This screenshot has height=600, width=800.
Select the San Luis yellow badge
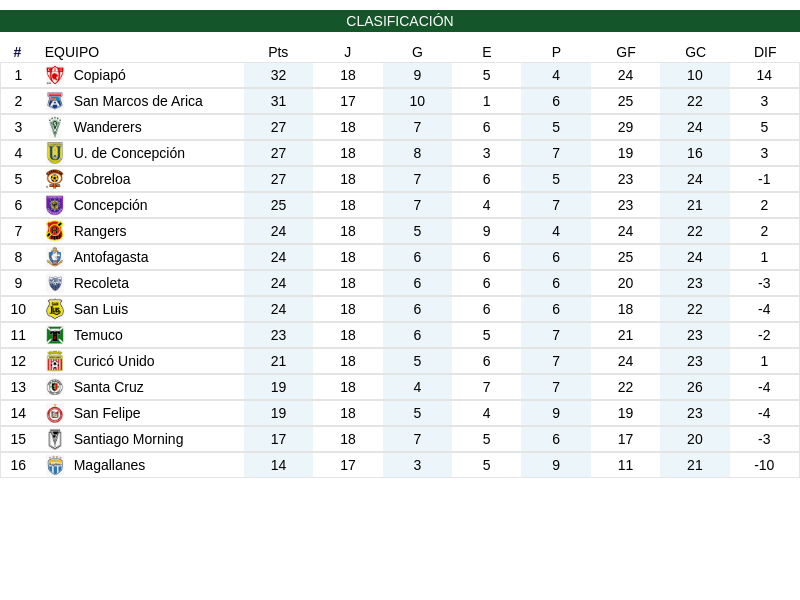point(55,309)
